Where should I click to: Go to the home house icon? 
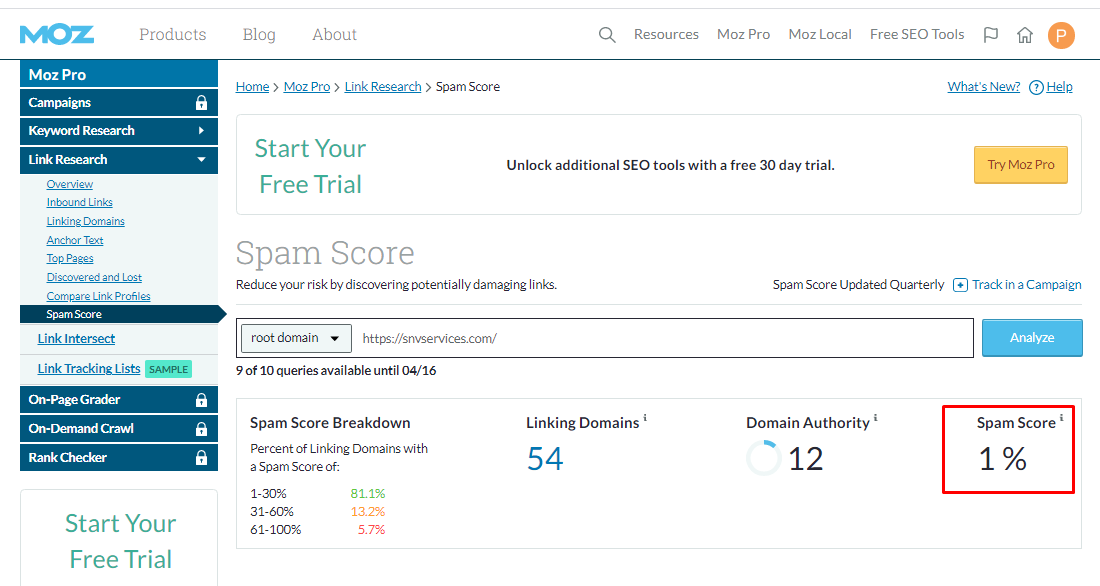coord(1025,34)
